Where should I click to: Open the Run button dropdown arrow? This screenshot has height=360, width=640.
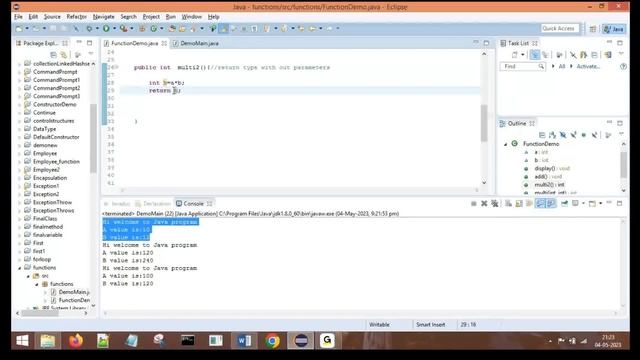[114, 29]
